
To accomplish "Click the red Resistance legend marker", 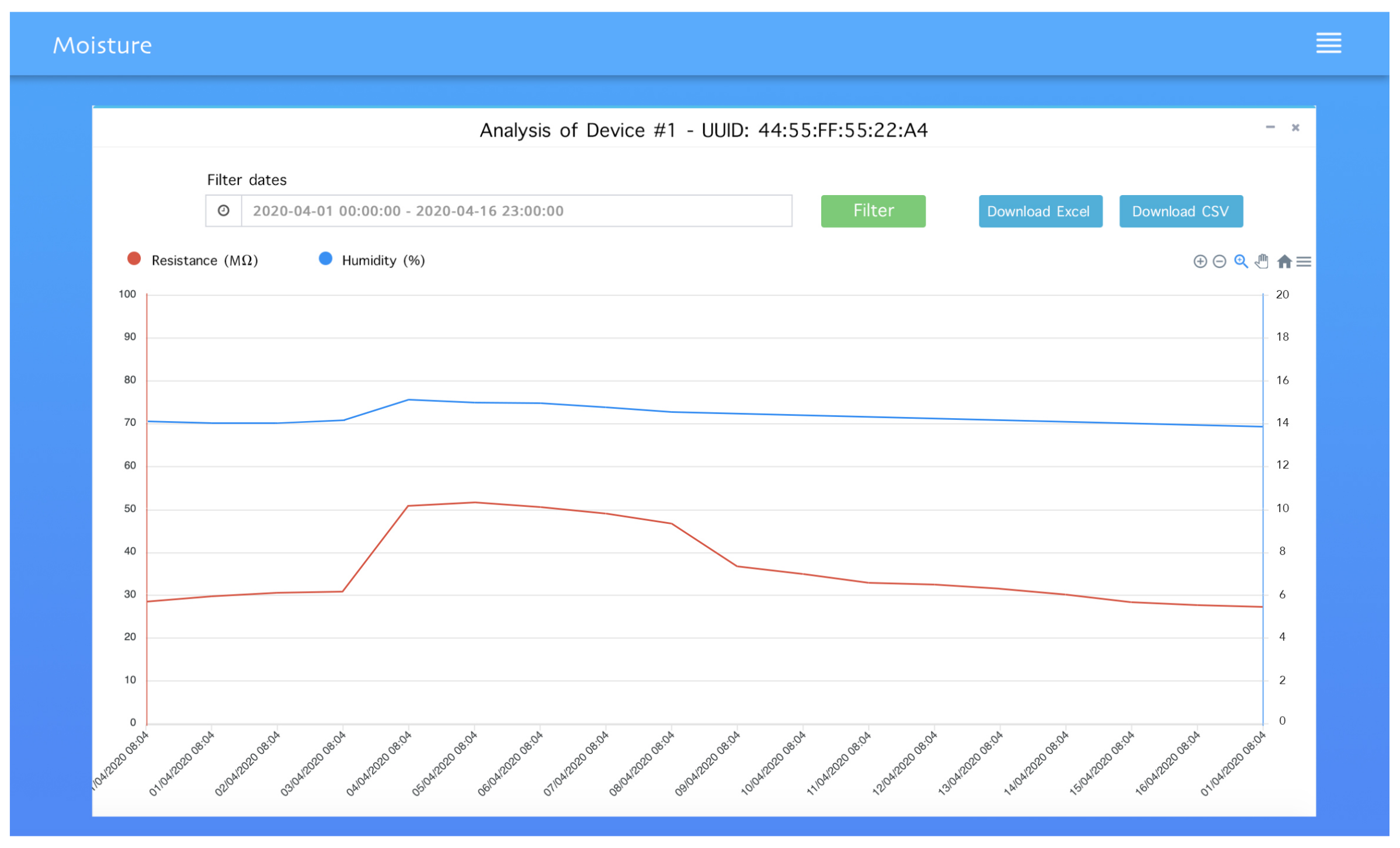I will [x=134, y=259].
